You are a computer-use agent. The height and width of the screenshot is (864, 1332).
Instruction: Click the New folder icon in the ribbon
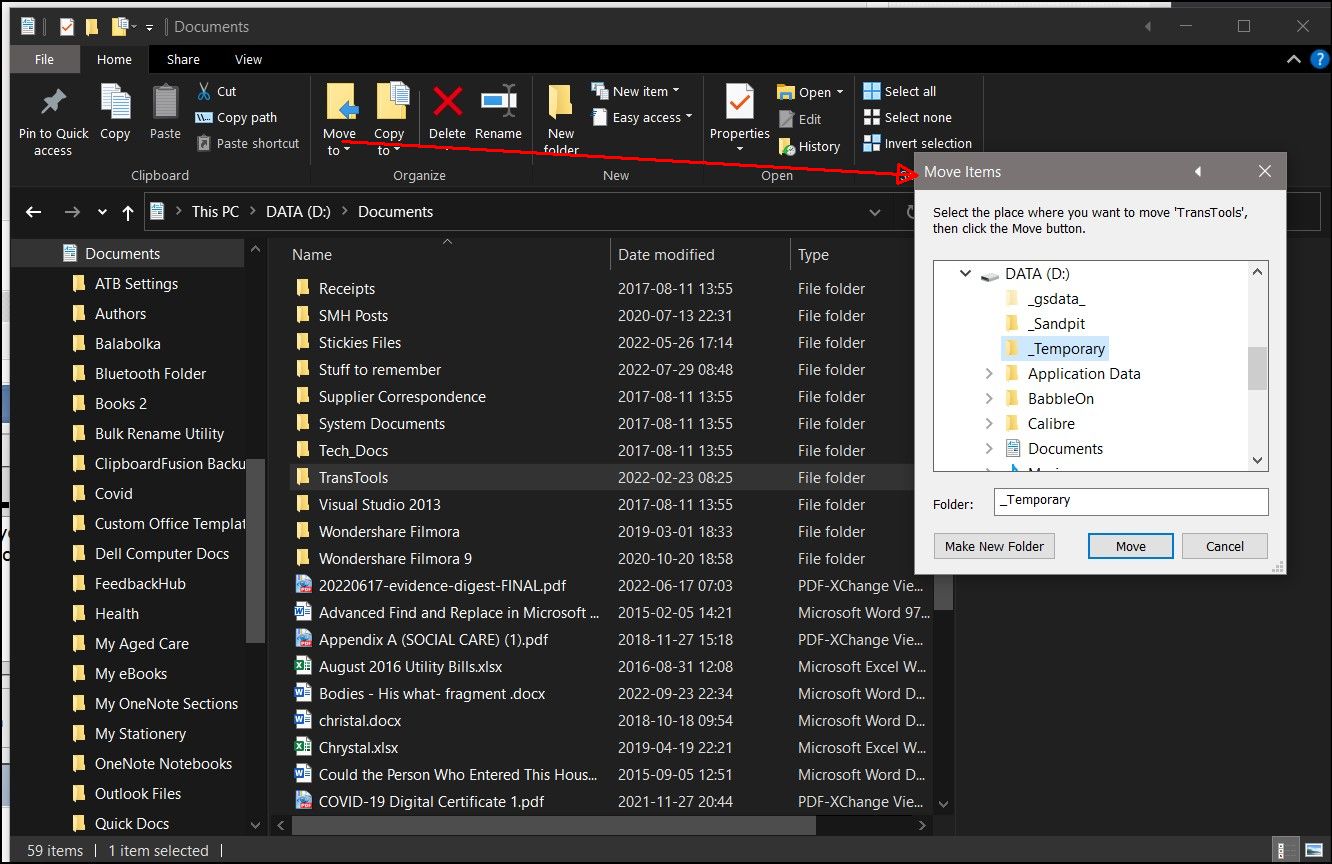561,103
